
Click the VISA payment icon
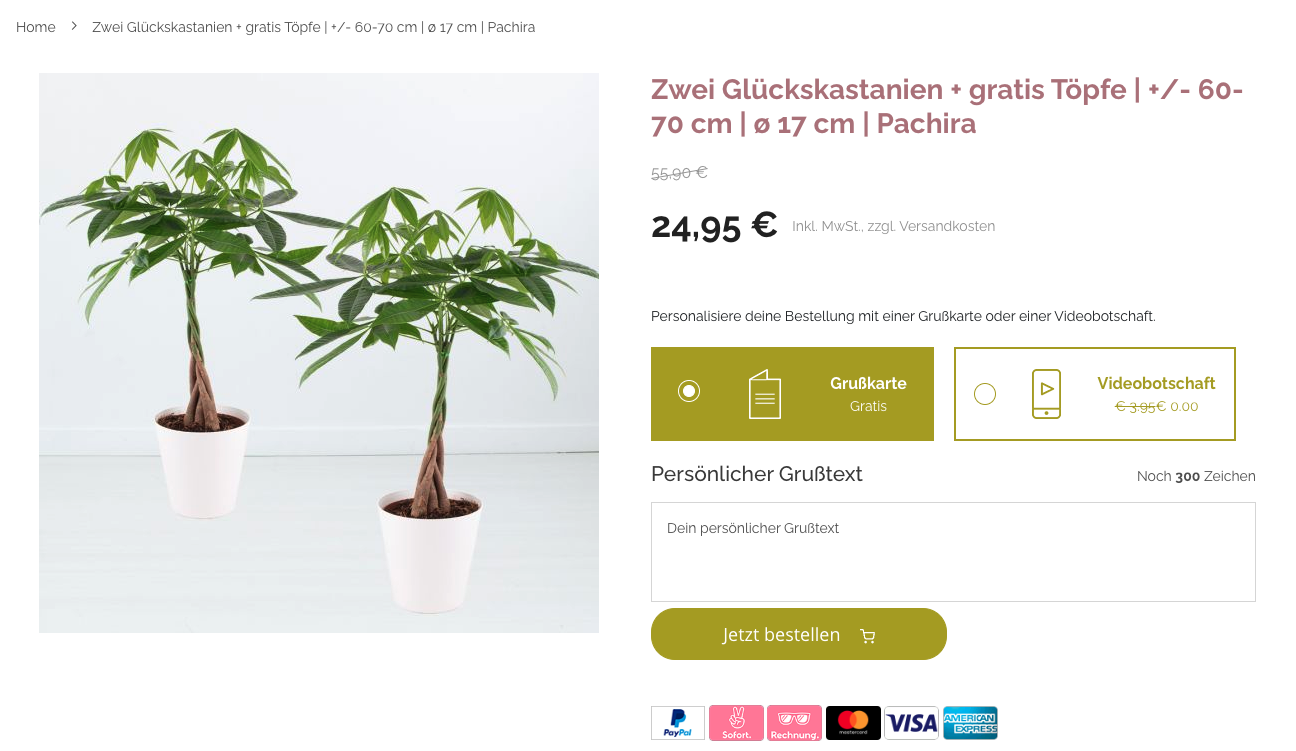click(912, 723)
